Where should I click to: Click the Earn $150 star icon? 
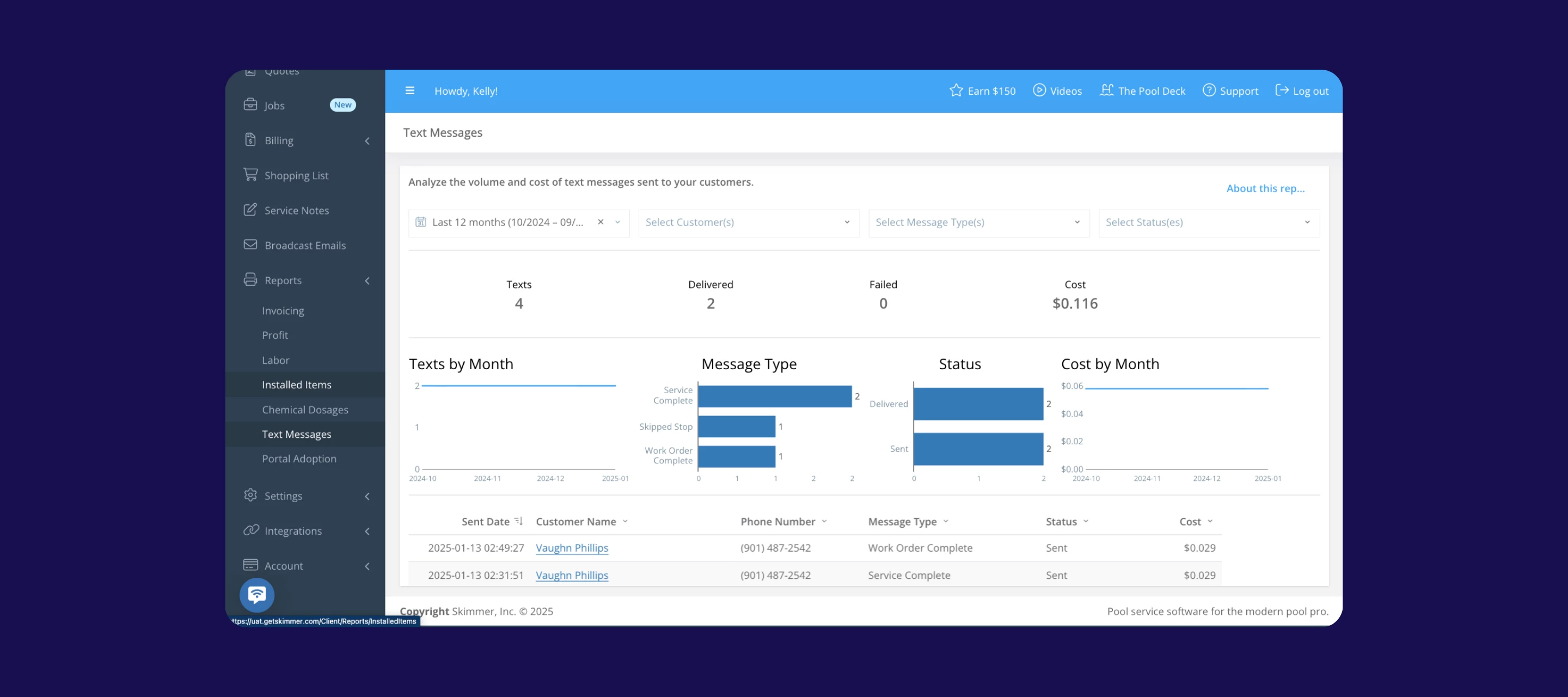click(x=955, y=91)
